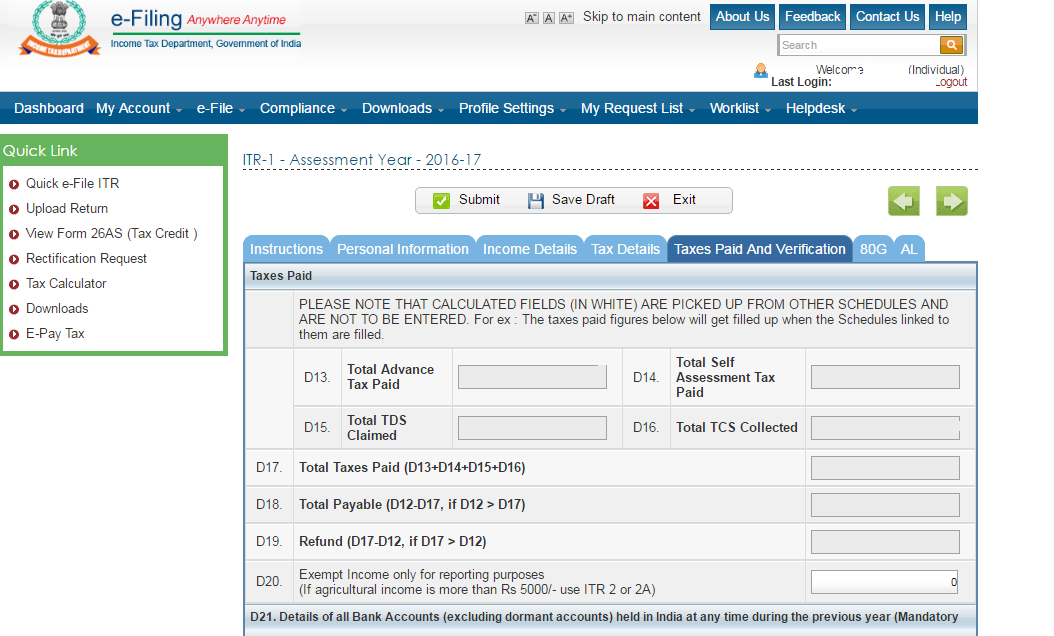Submit the ITR-1 form
This screenshot has width=1054, height=636.
click(x=466, y=200)
